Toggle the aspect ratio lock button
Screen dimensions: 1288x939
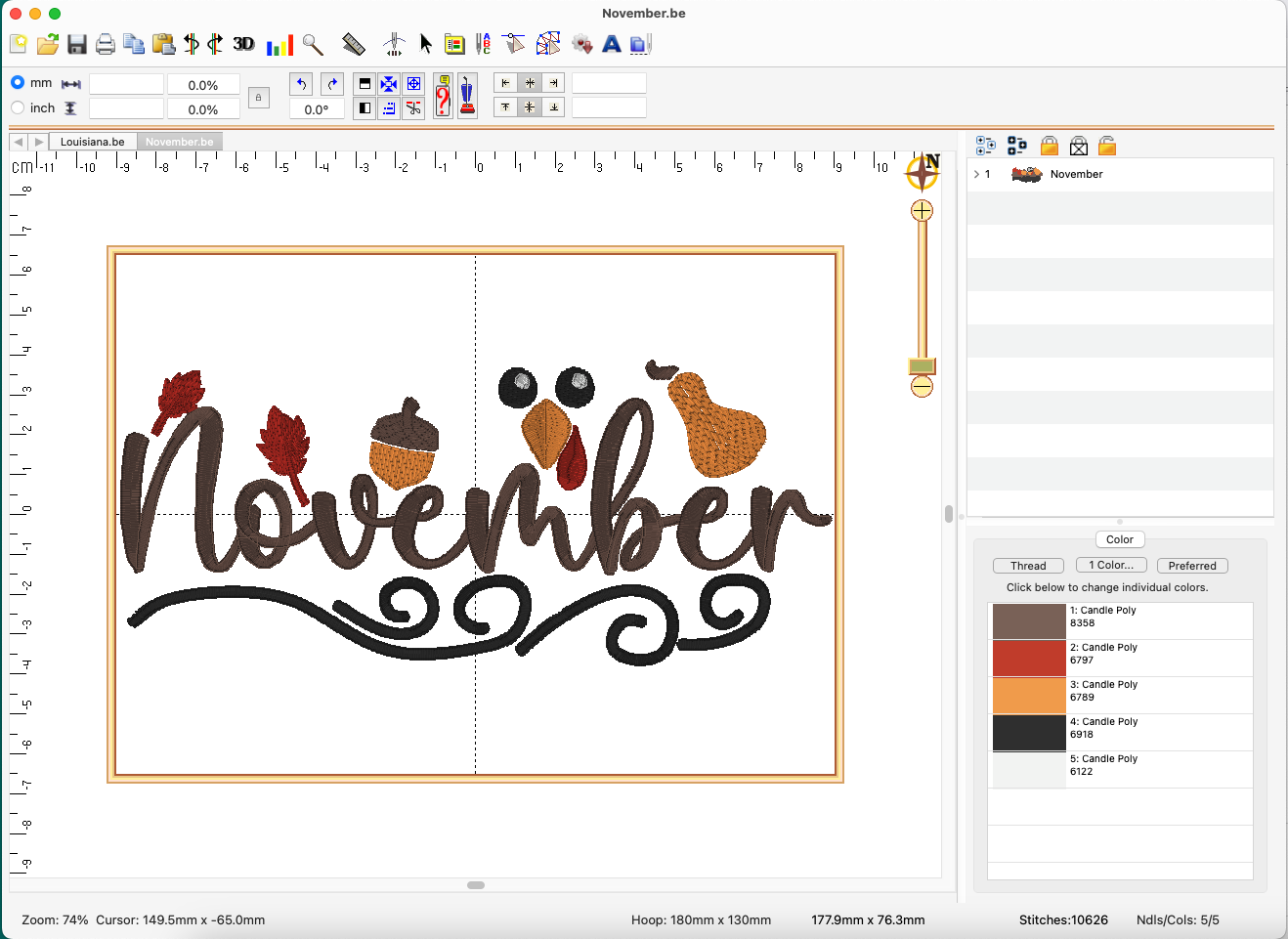coord(258,98)
